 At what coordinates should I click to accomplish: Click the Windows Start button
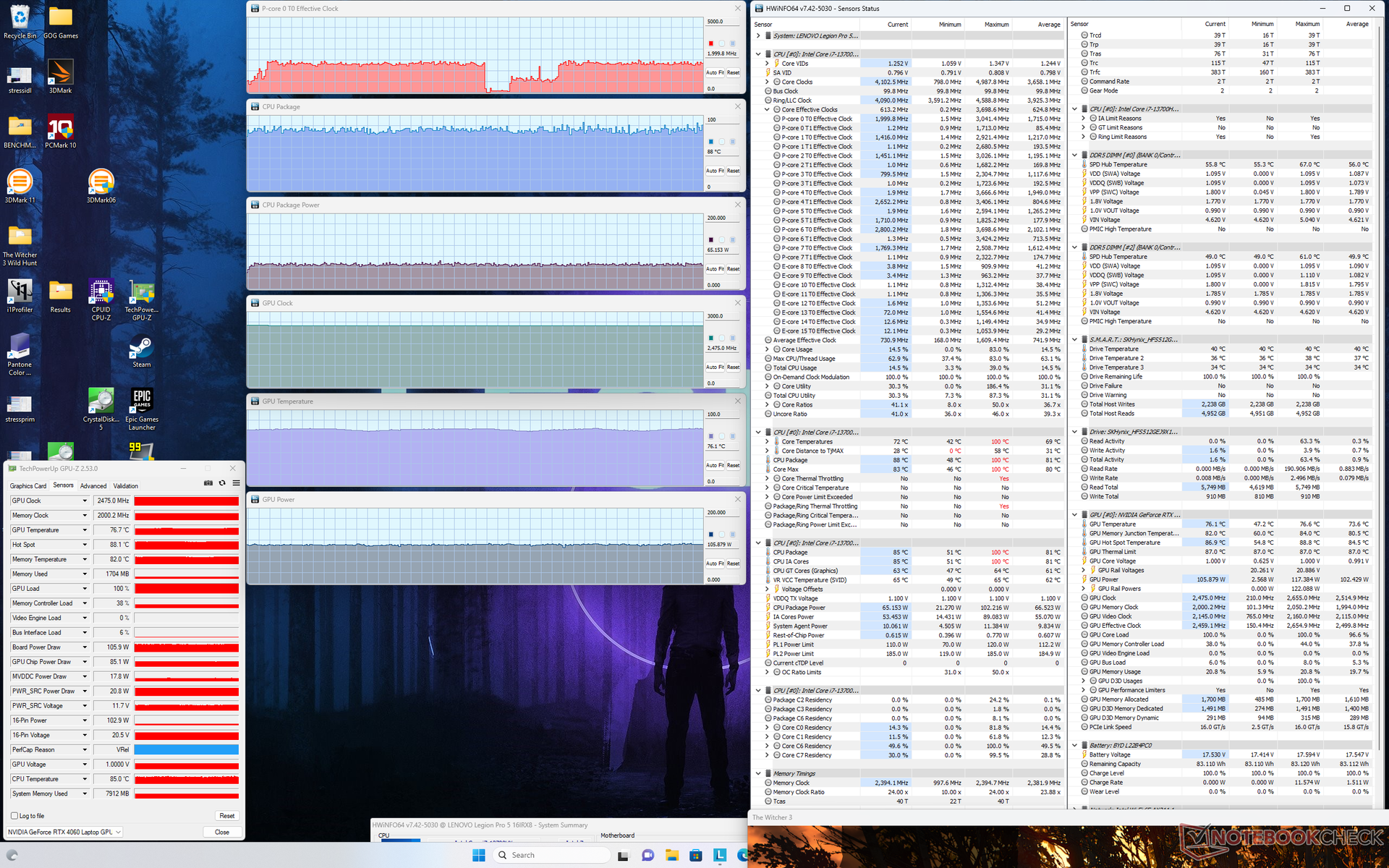coord(478,855)
